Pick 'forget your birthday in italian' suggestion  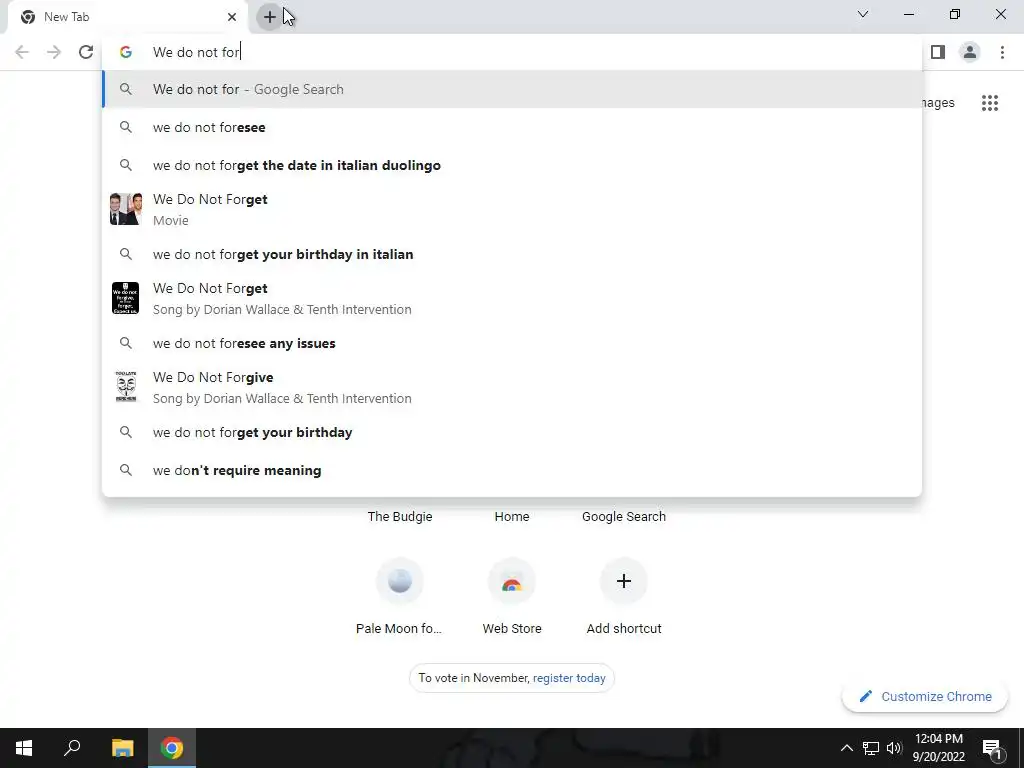click(512, 254)
